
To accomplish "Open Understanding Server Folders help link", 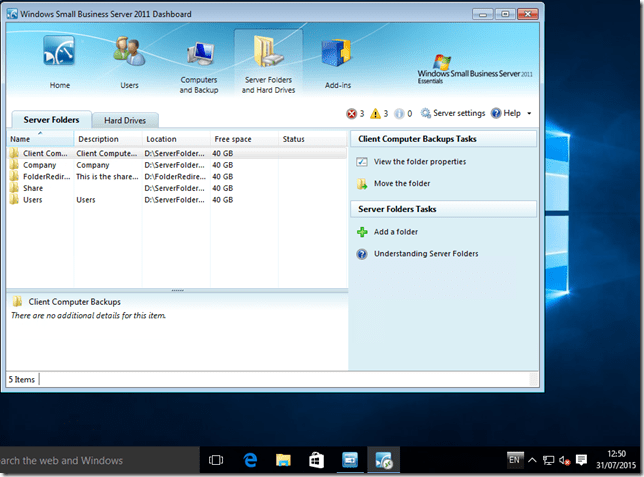I will [425, 254].
